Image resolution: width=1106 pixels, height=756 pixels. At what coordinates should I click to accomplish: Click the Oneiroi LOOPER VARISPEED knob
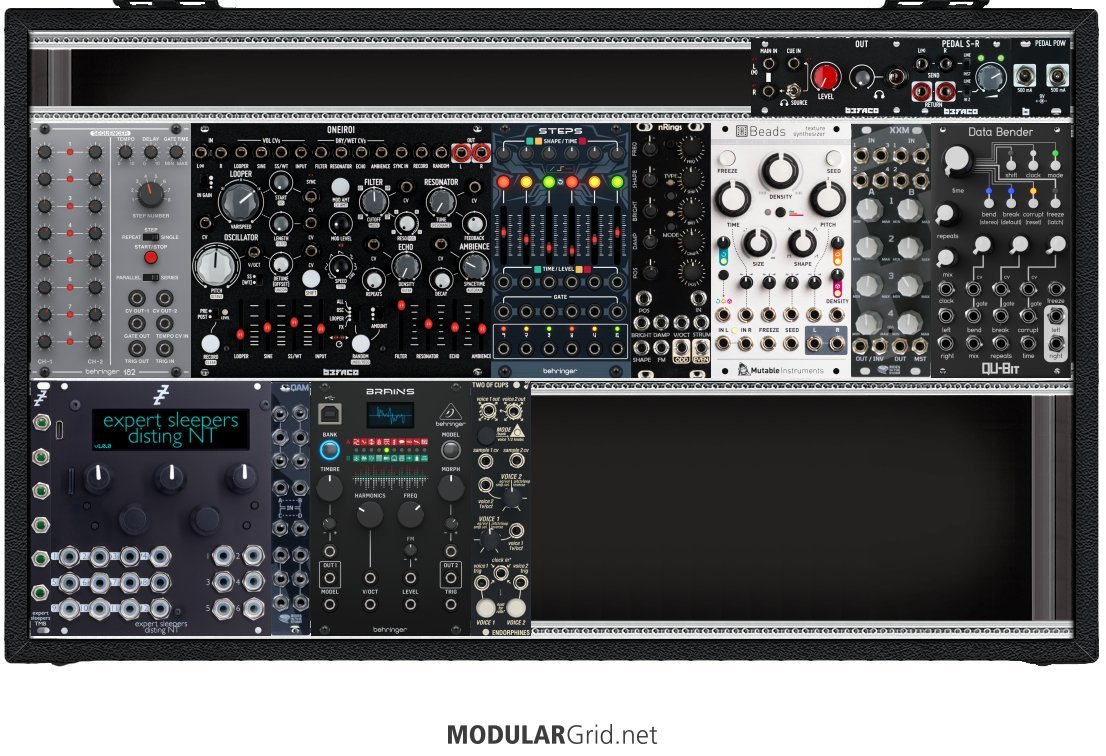pos(241,202)
